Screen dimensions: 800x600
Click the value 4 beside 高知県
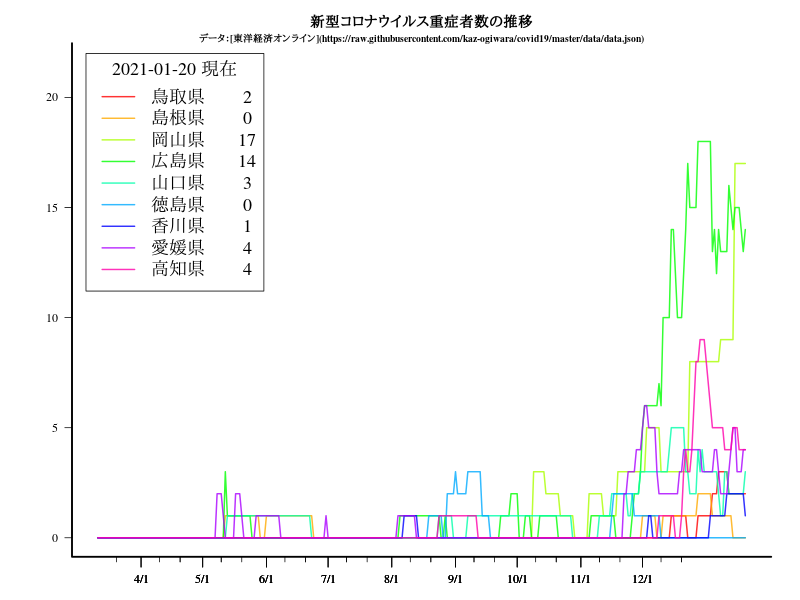coord(247,269)
